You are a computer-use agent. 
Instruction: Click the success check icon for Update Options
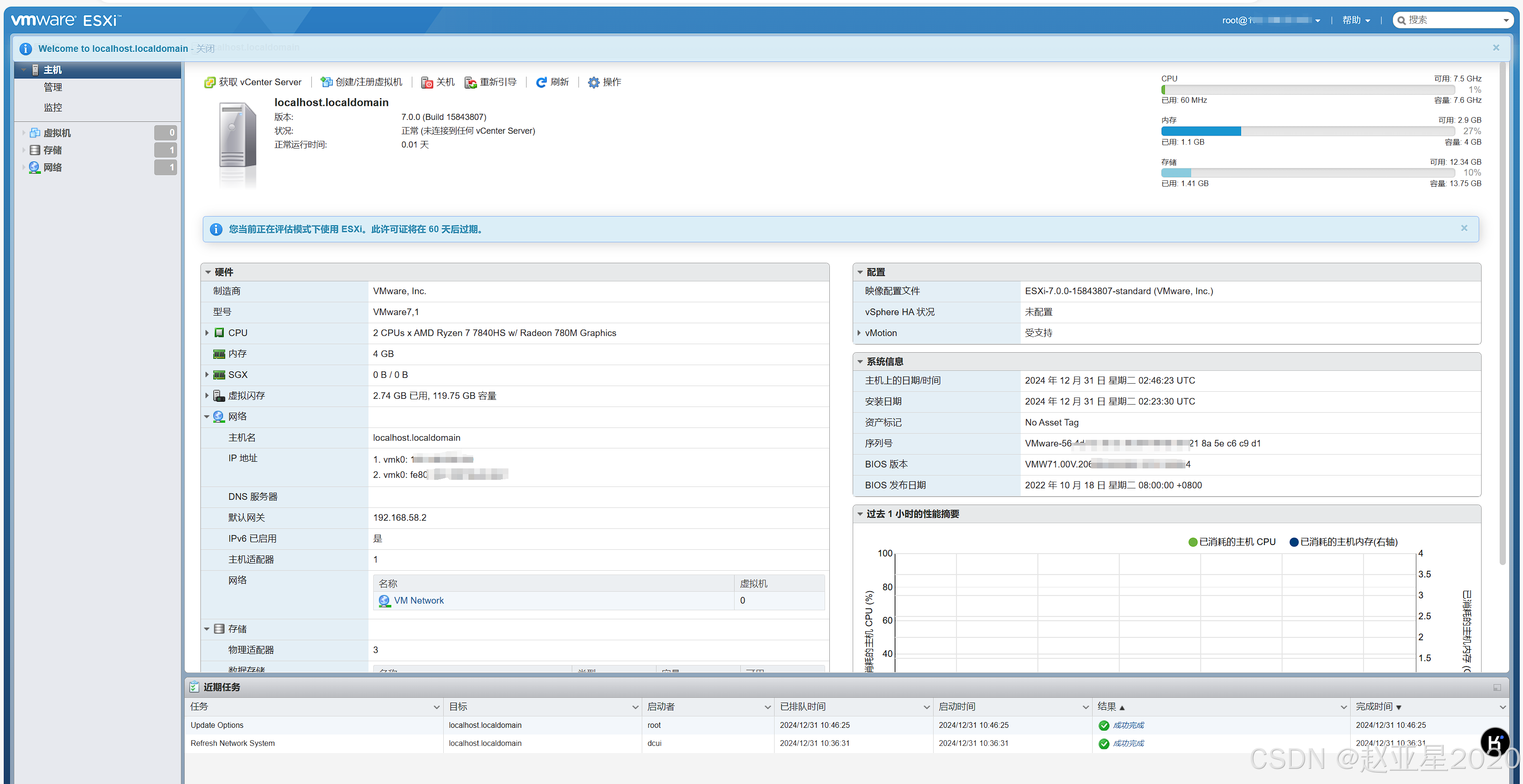(1104, 725)
